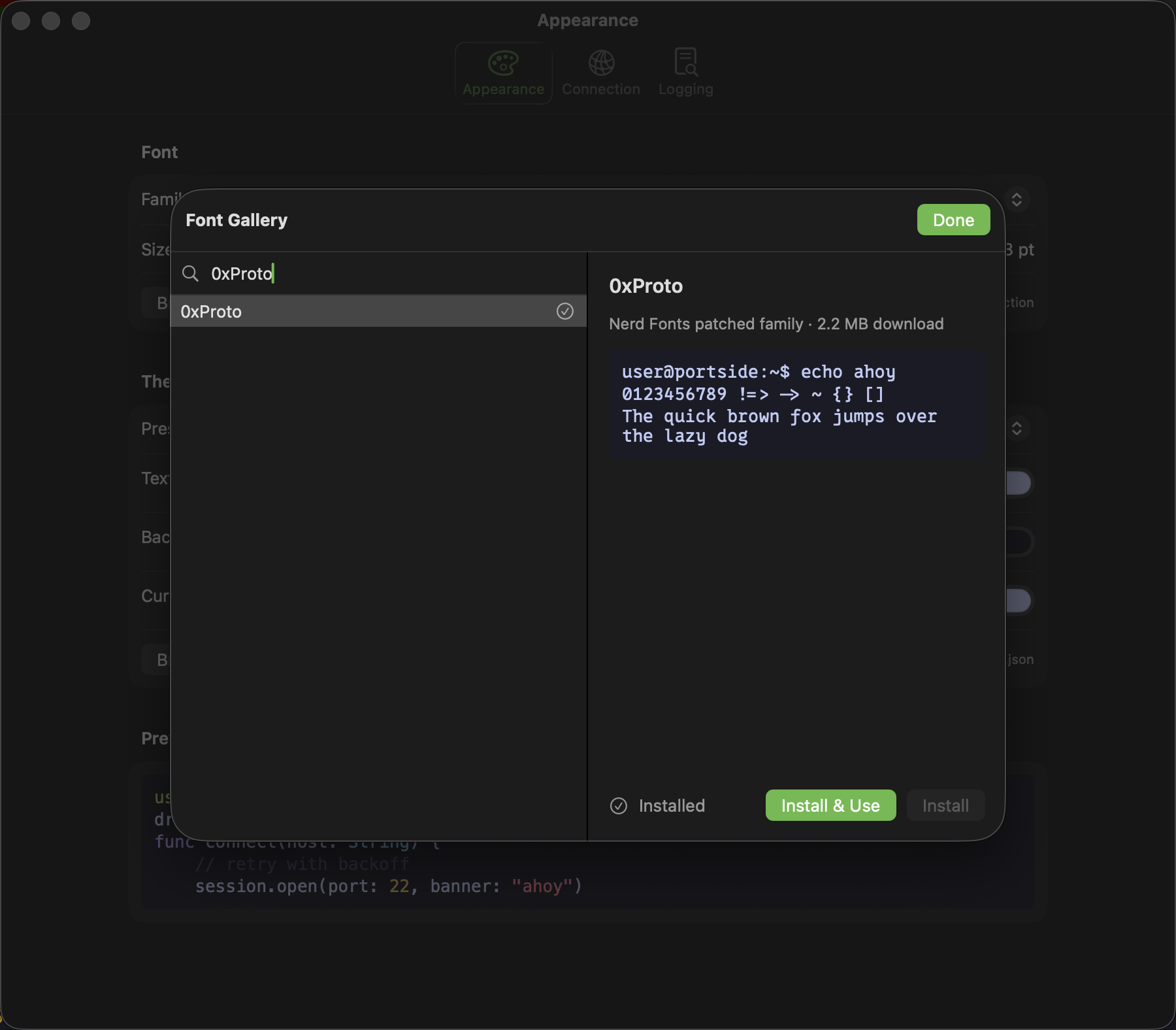Click the Done button in Font Gallery
Viewport: 1176px width, 1030px height.
click(x=953, y=220)
